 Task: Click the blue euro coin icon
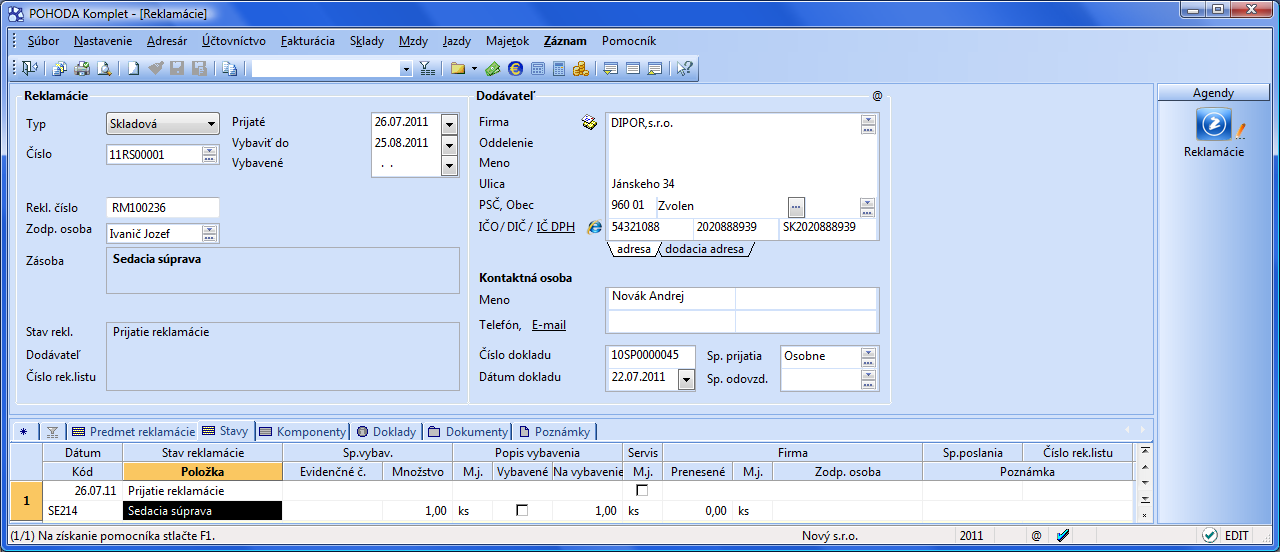click(x=515, y=69)
